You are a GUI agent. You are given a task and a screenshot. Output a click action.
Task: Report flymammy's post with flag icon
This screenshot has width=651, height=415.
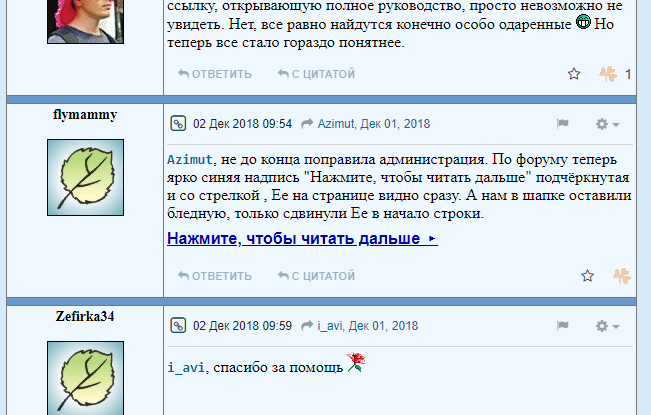(563, 124)
